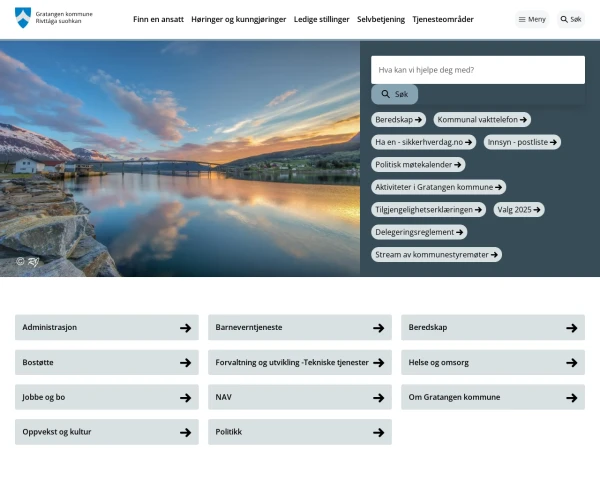This screenshot has height=480, width=600.
Task: Select the NAV card label
Action: click(x=223, y=397)
